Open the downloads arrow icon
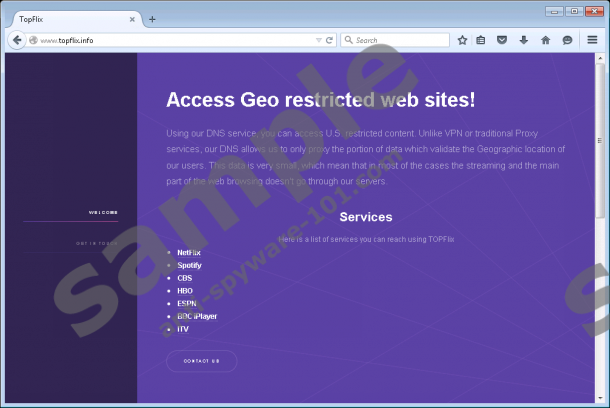 [x=523, y=40]
